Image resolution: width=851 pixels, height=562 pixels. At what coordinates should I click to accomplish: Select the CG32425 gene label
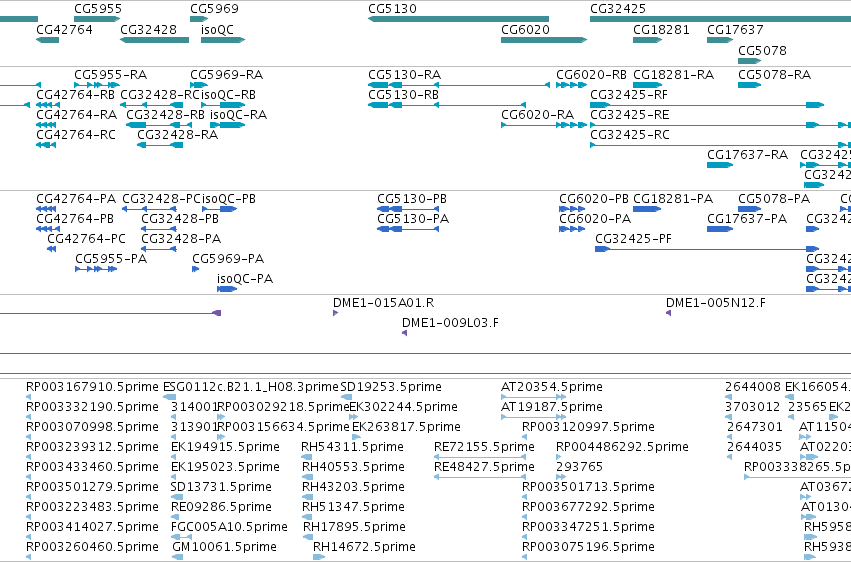coord(618,9)
